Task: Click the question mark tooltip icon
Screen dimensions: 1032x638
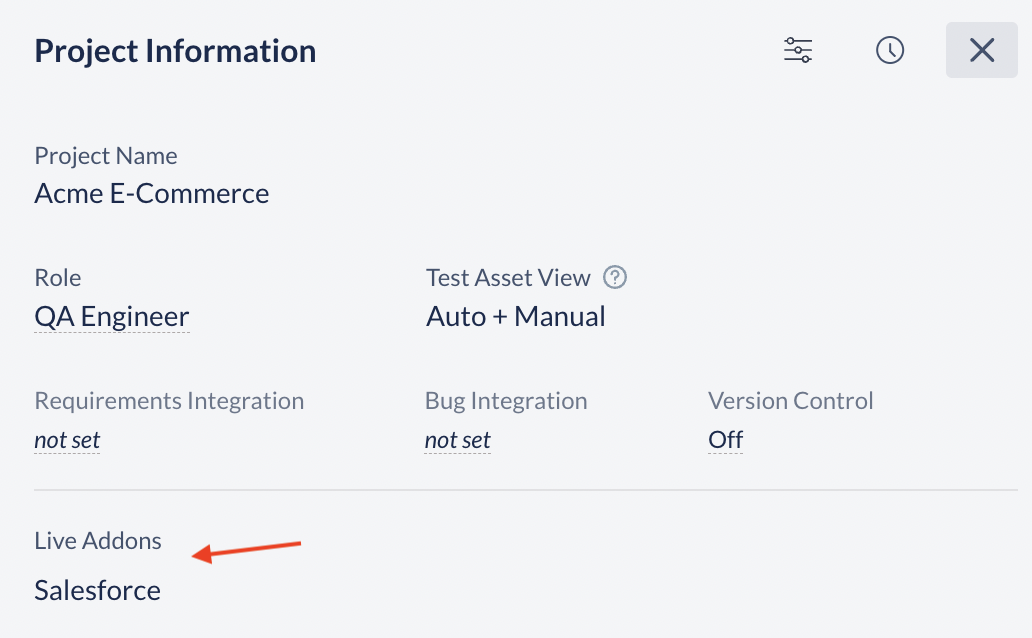Action: click(x=615, y=278)
